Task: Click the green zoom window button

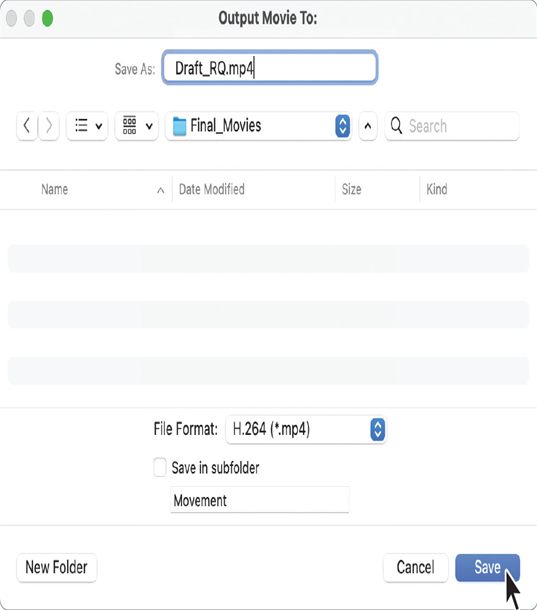Action: [x=47, y=18]
